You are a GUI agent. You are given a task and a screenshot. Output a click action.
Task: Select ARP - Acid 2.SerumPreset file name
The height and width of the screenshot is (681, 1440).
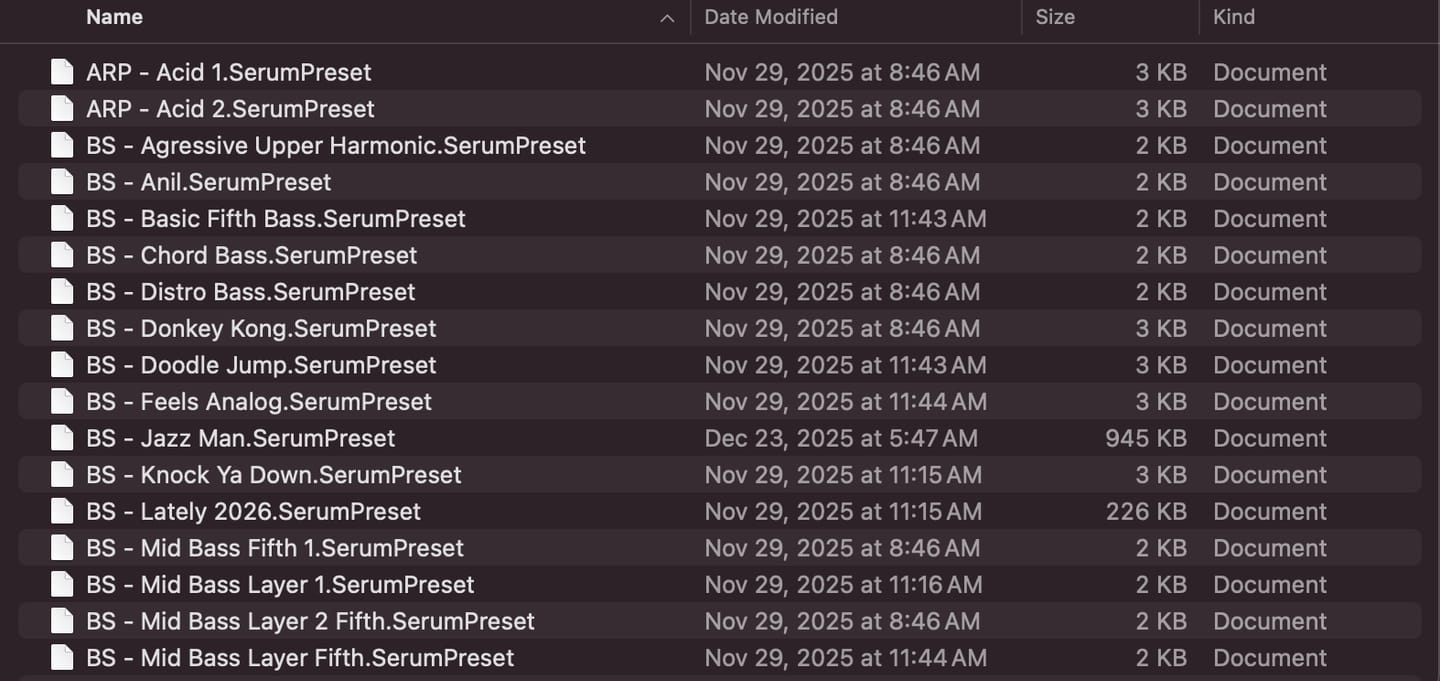coord(230,109)
